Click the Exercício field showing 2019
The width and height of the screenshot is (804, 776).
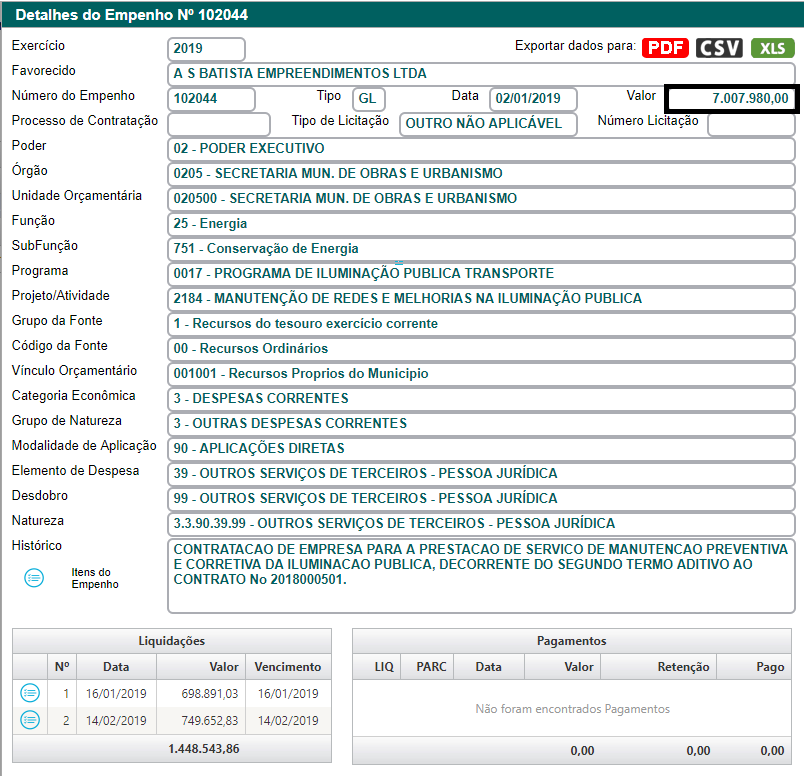click(207, 49)
